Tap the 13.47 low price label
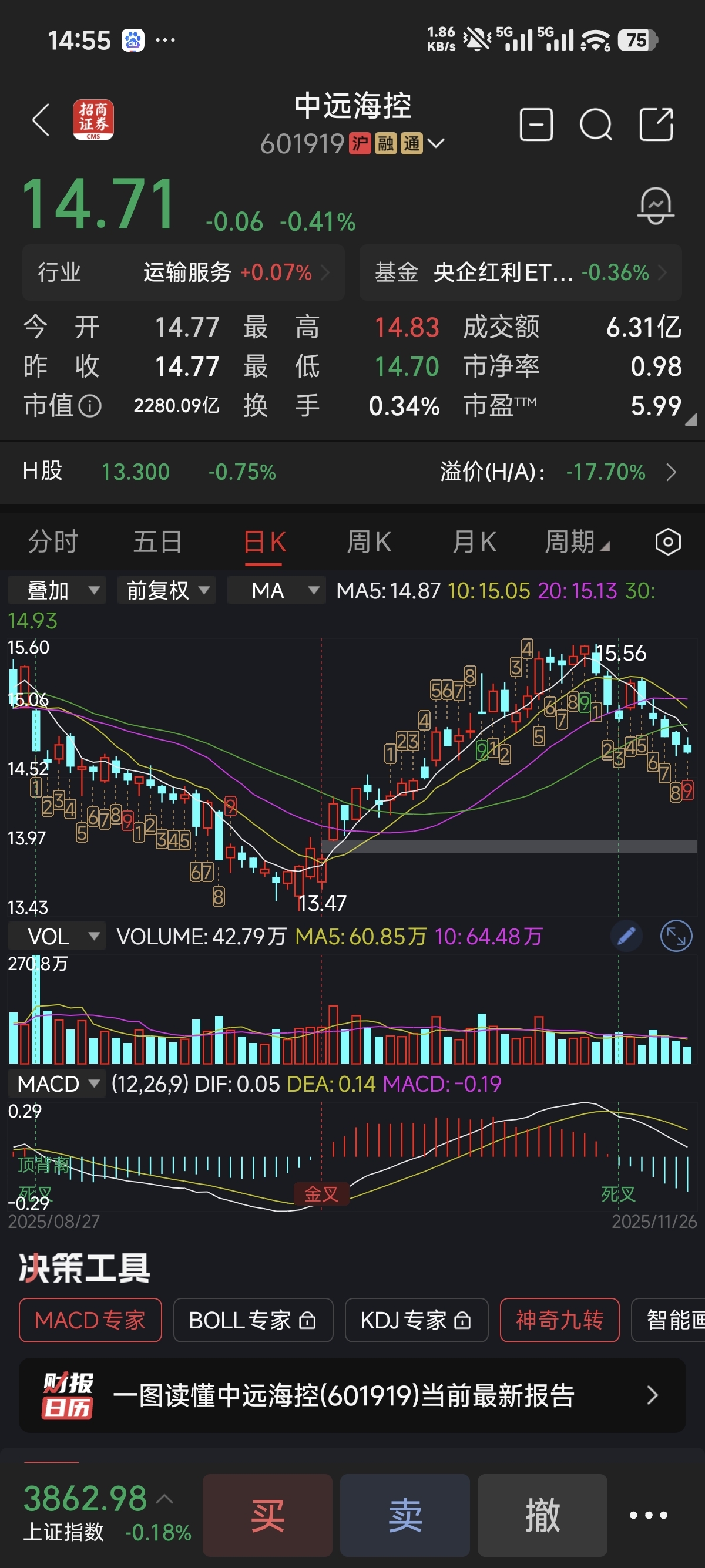The height and width of the screenshot is (1568, 705). 322,903
